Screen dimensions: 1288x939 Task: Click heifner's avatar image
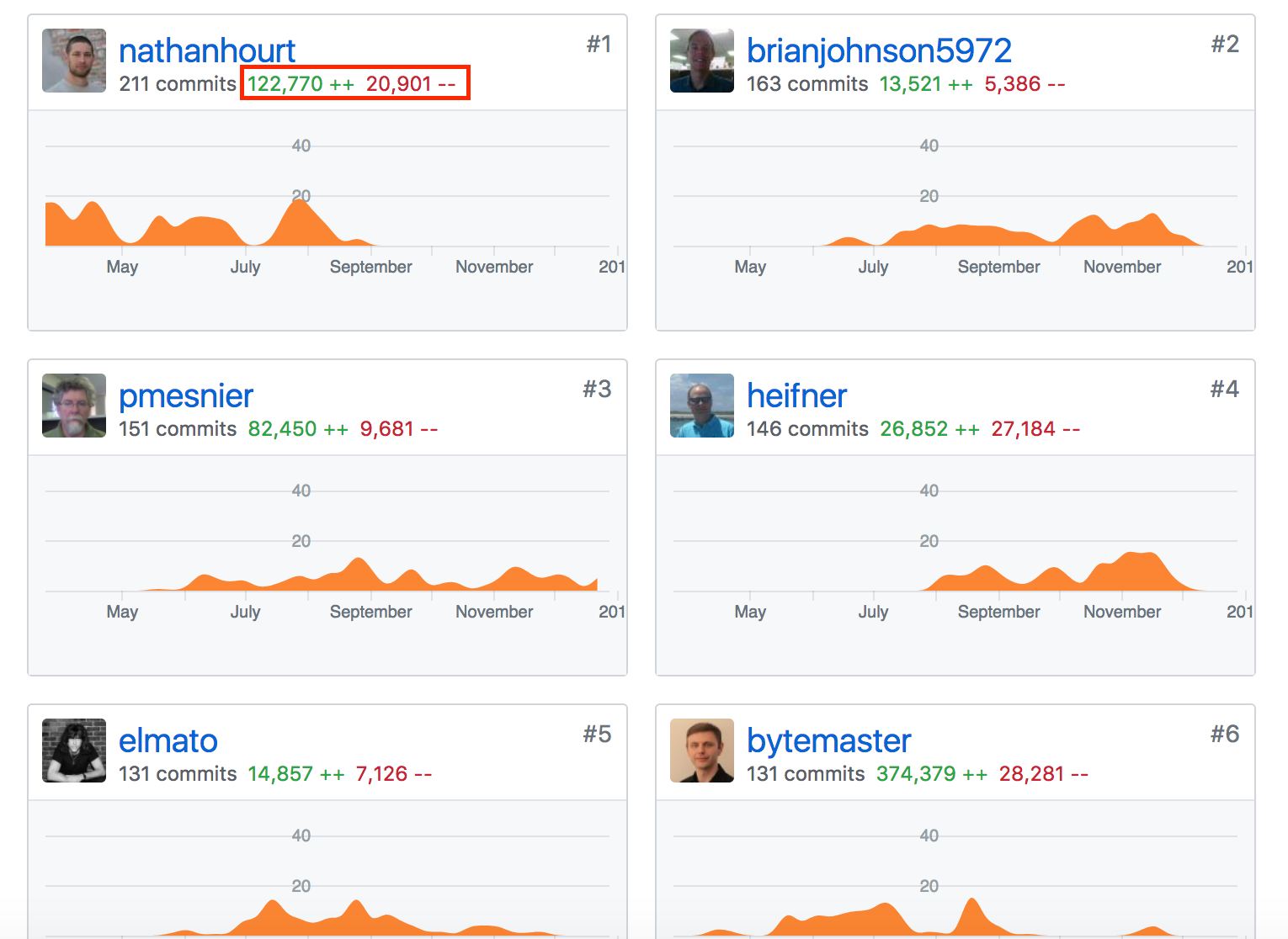click(702, 406)
